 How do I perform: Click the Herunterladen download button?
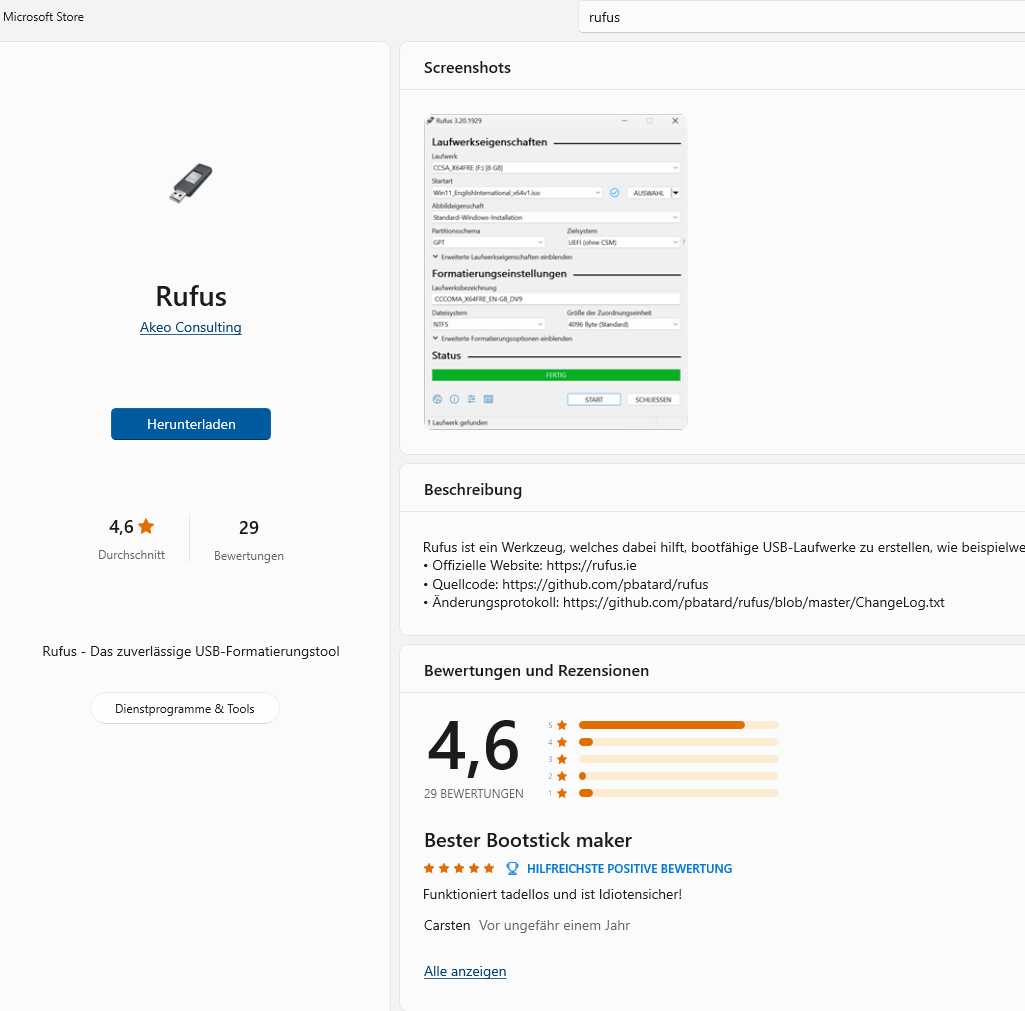191,424
